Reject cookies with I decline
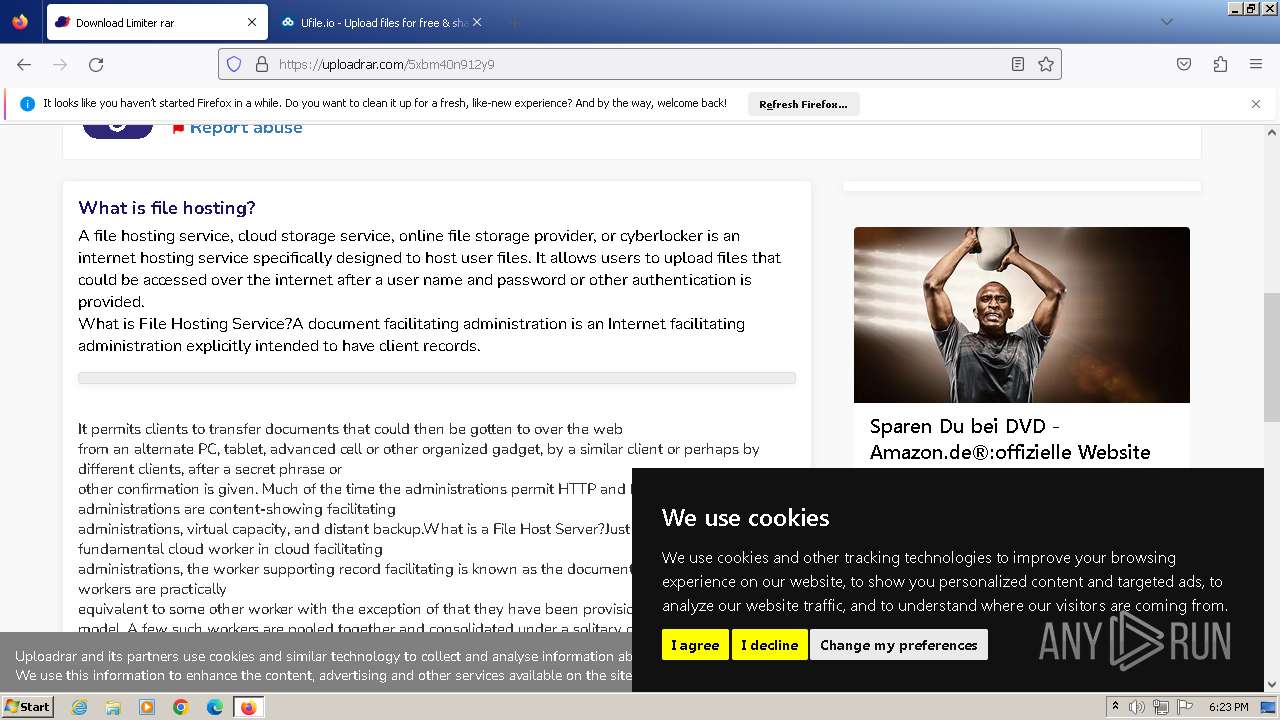 coord(769,645)
